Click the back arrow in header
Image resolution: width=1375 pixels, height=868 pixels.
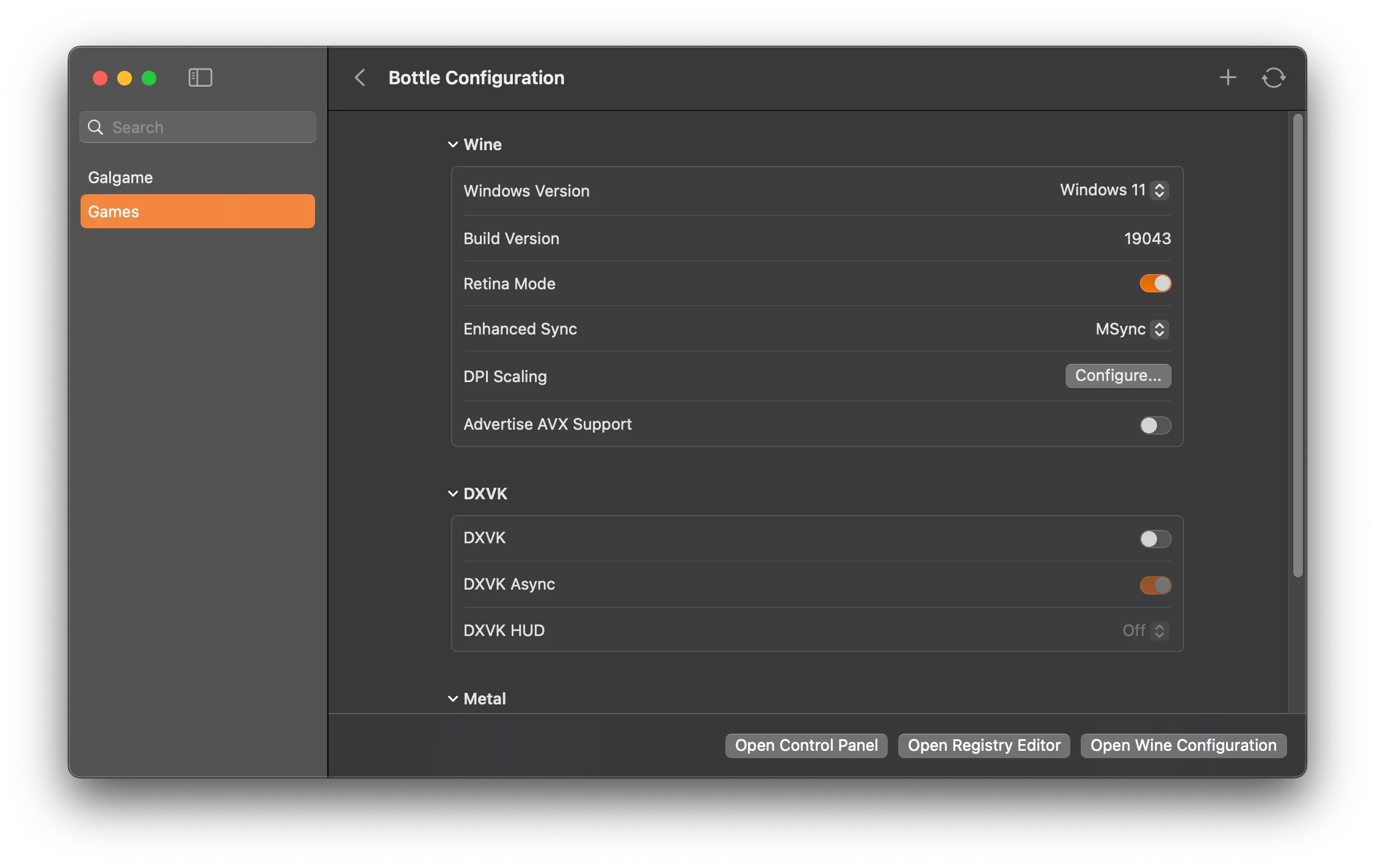[360, 78]
